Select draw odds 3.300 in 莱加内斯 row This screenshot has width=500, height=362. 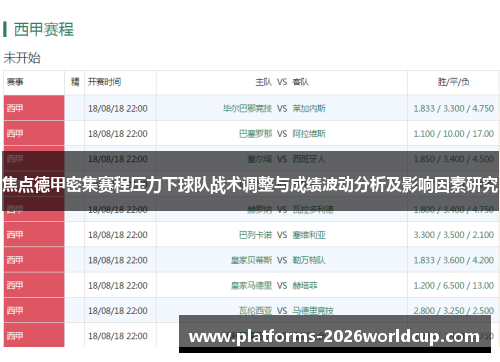coord(453,108)
